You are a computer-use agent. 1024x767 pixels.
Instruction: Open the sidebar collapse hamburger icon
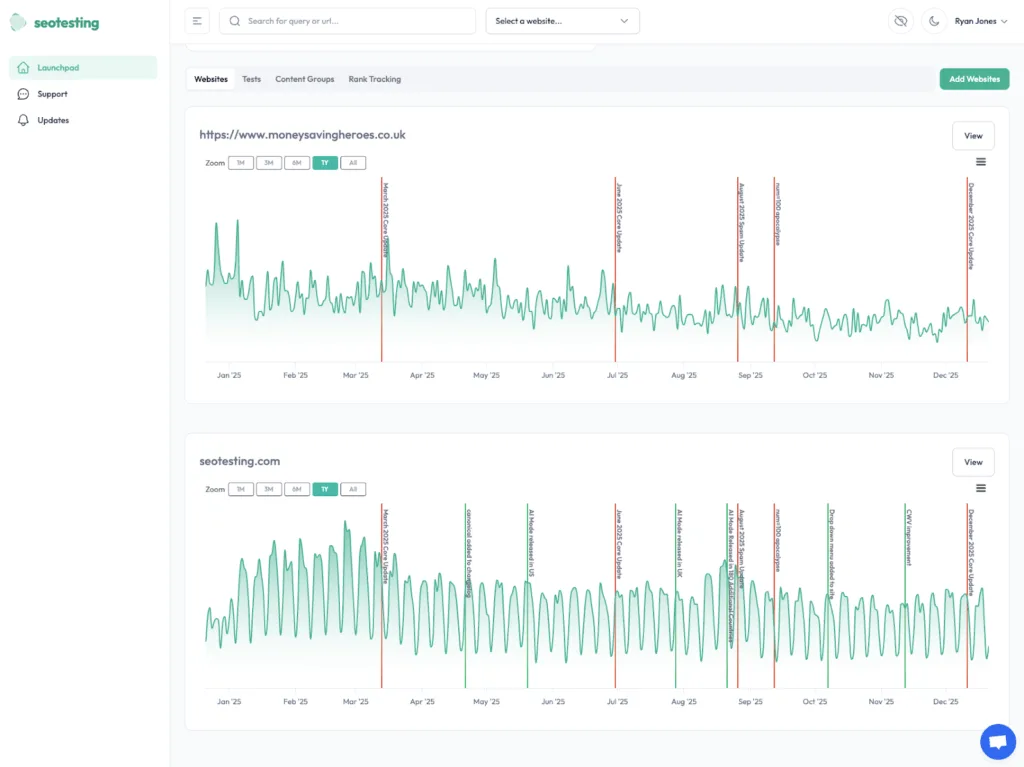click(196, 20)
